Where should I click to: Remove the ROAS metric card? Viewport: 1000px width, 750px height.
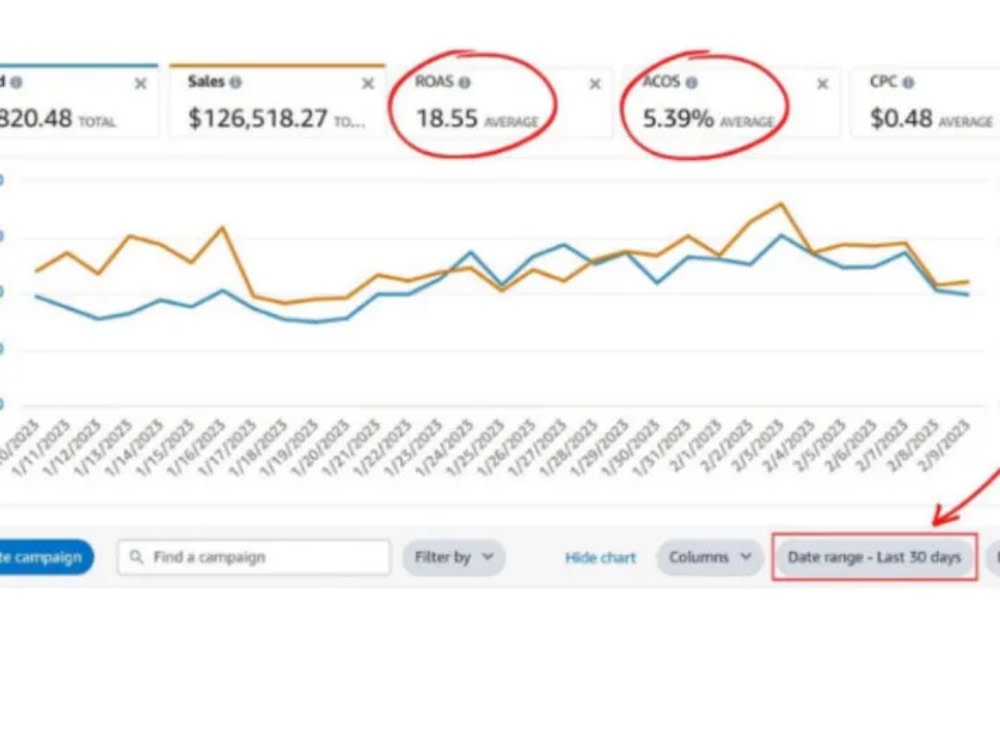[594, 84]
